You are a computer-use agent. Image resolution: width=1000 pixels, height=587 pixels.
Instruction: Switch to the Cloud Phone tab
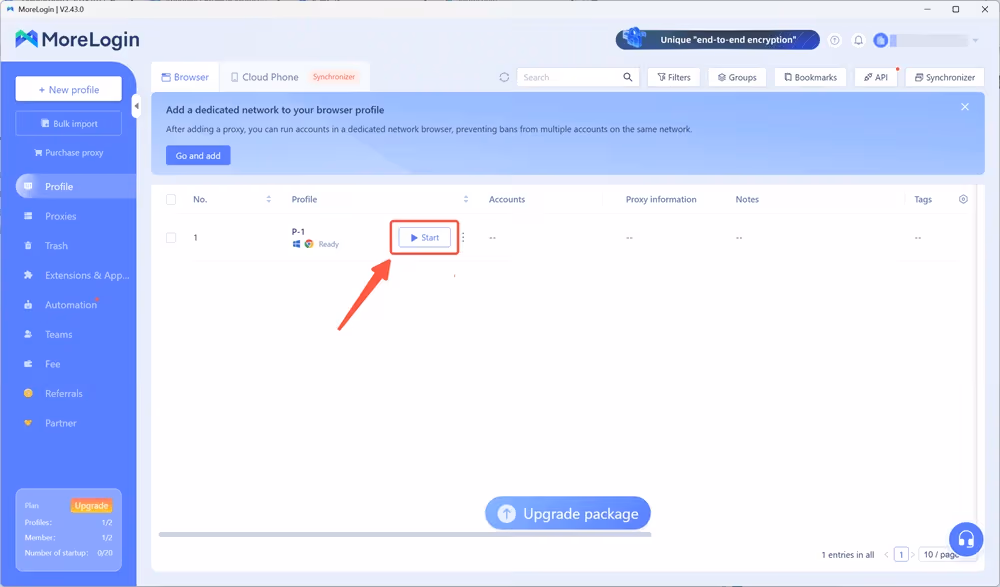pyautogui.click(x=263, y=75)
